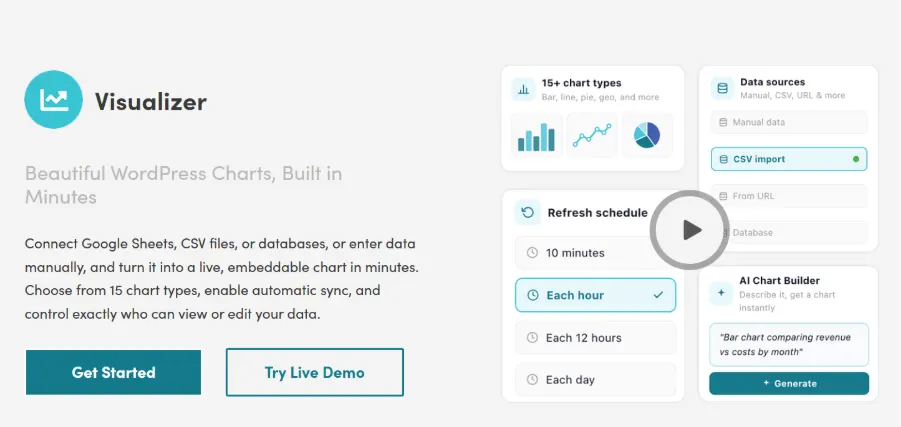Click the AI chart prompt text box

click(789, 344)
